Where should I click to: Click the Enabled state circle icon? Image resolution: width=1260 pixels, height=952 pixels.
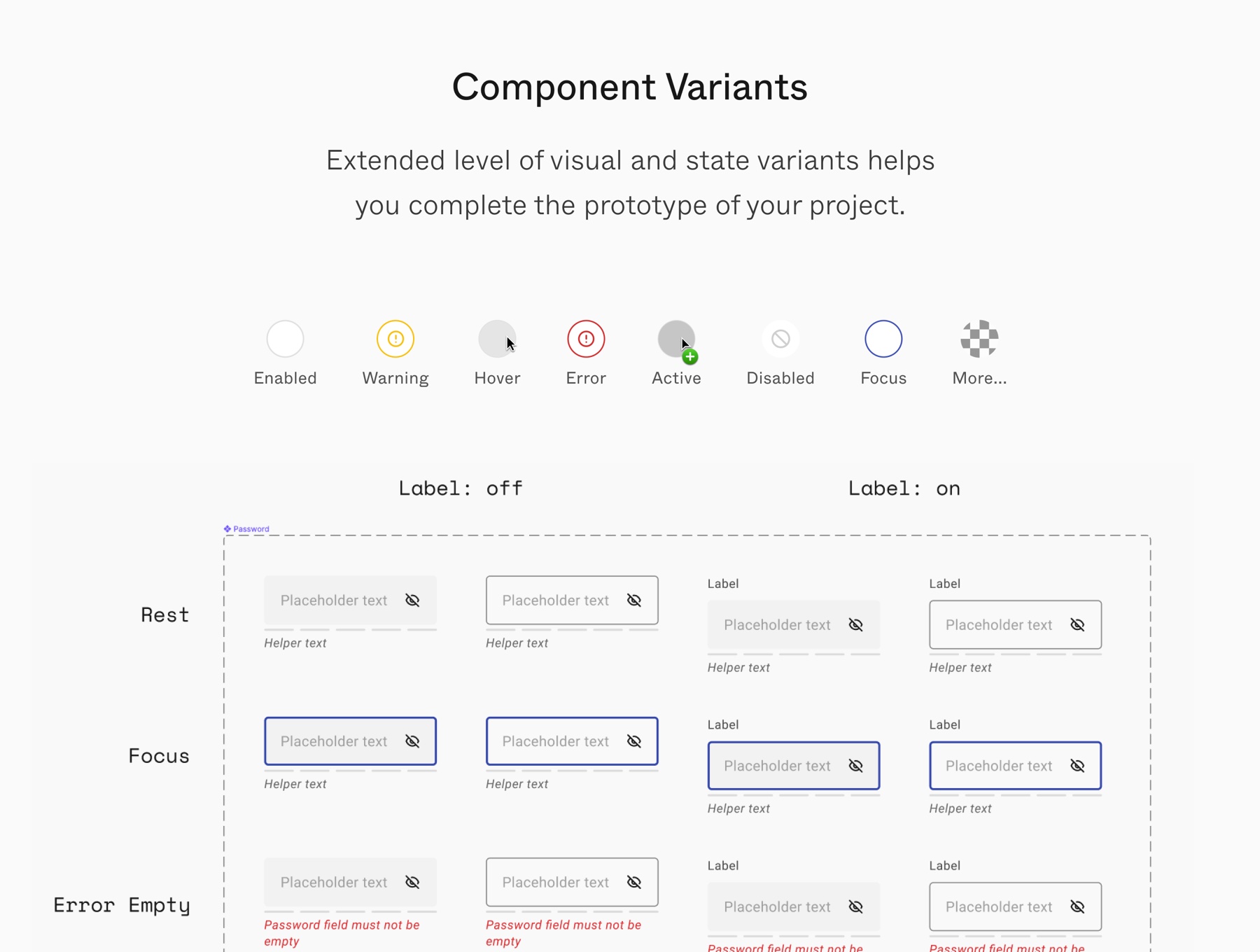tap(285, 339)
